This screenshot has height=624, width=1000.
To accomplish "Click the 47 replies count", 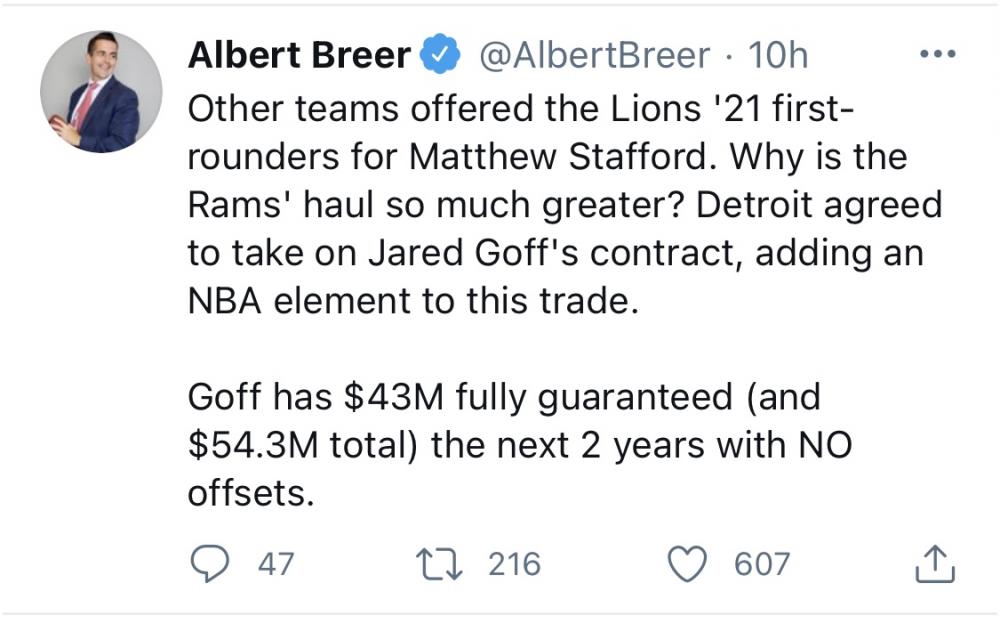I will 276,564.
